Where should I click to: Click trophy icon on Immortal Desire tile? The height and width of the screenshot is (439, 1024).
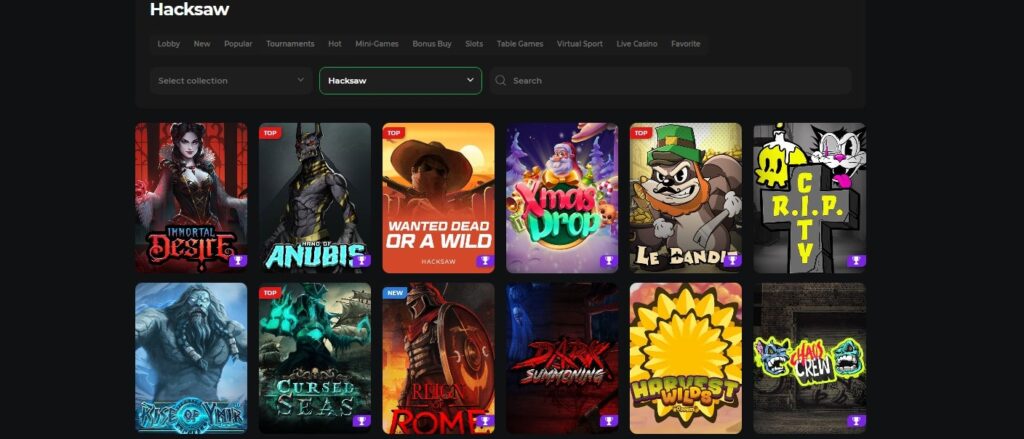[237, 261]
